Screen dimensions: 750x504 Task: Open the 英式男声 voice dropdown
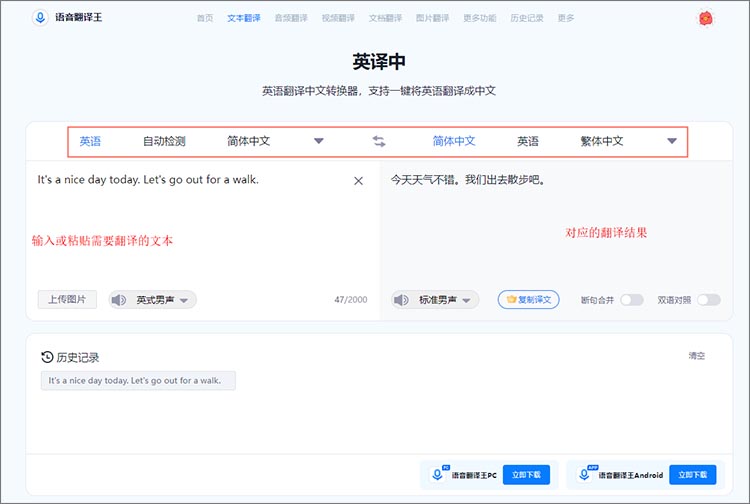184,300
